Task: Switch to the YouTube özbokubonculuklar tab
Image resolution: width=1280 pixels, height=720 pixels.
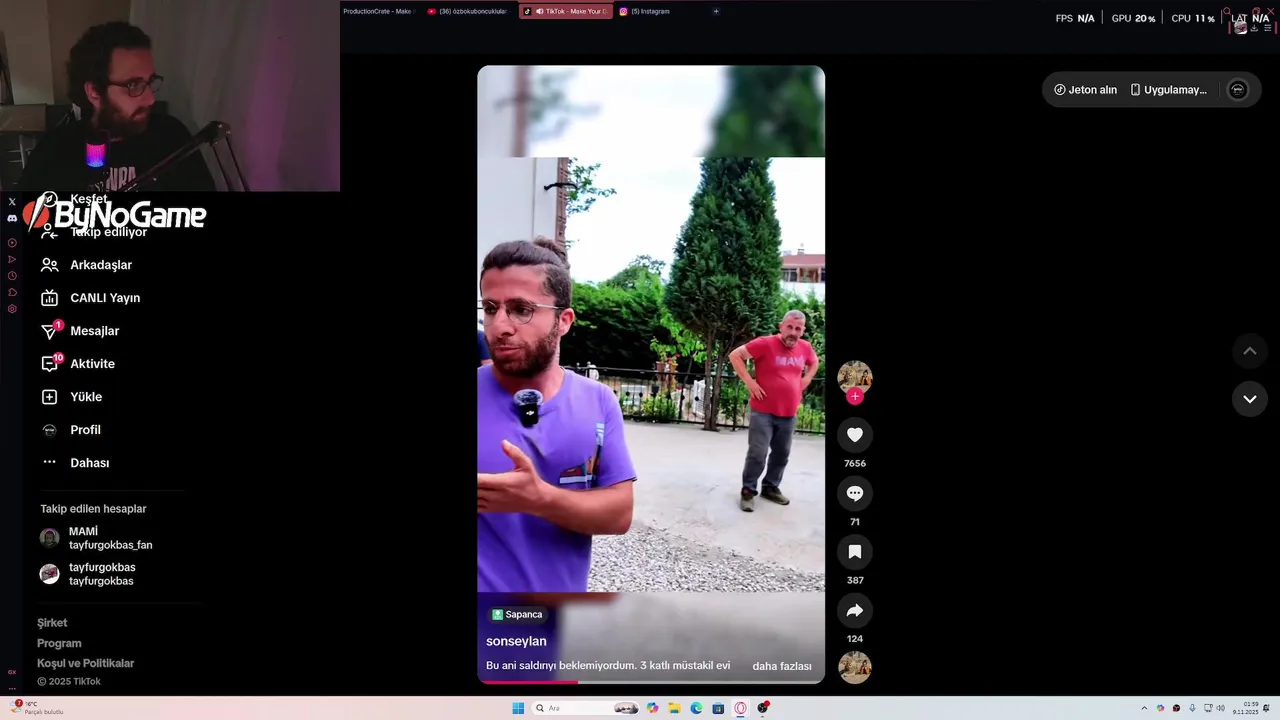Action: click(467, 11)
